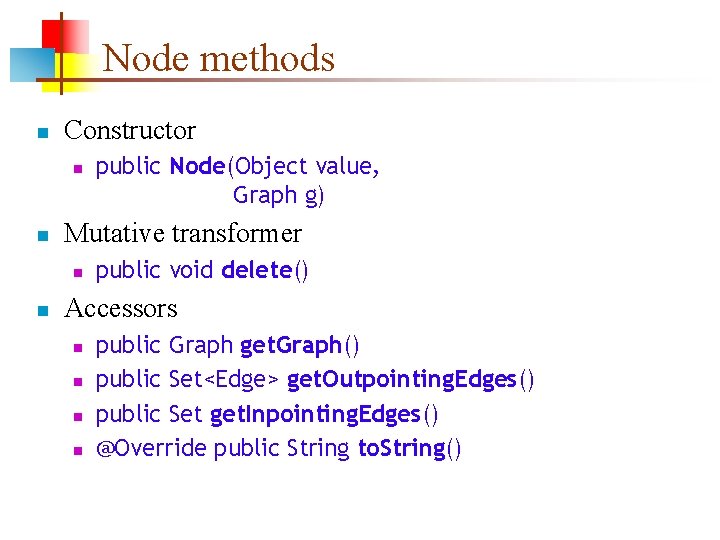Click the bold 'delete' method name
This screenshot has width=720, height=540.
pyautogui.click(x=257, y=270)
